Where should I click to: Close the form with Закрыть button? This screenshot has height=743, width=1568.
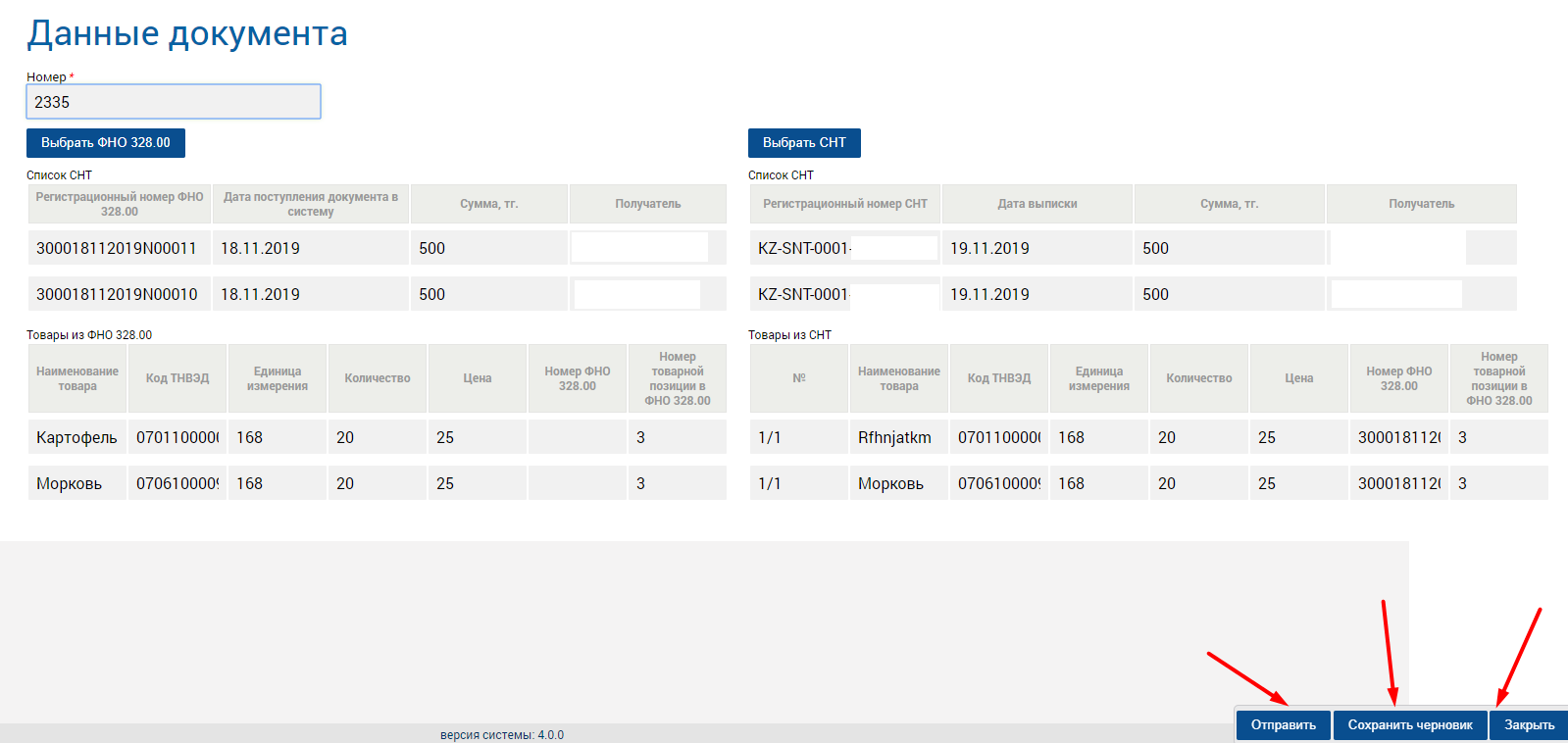(1529, 725)
